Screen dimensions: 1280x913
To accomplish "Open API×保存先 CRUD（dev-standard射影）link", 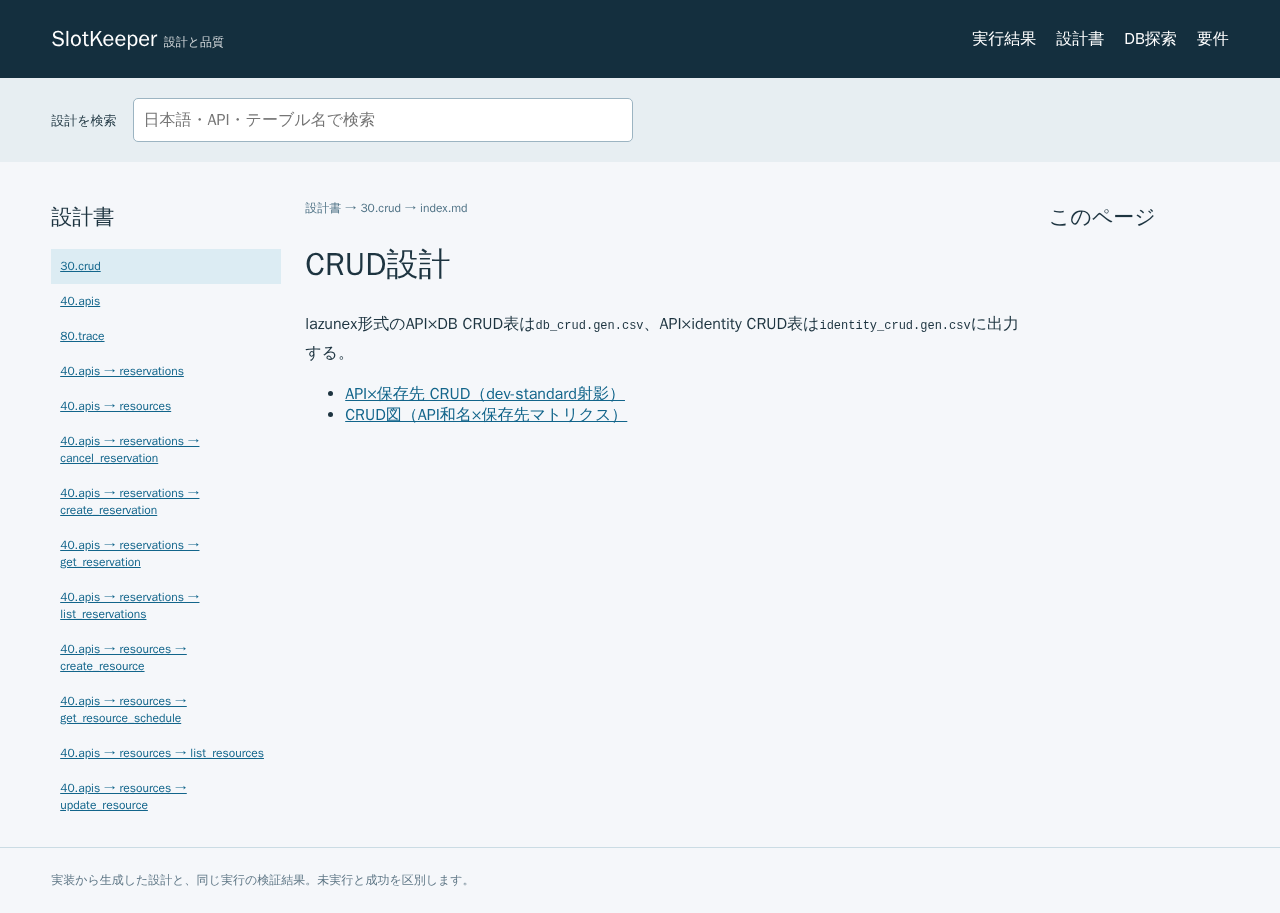I will click(485, 394).
